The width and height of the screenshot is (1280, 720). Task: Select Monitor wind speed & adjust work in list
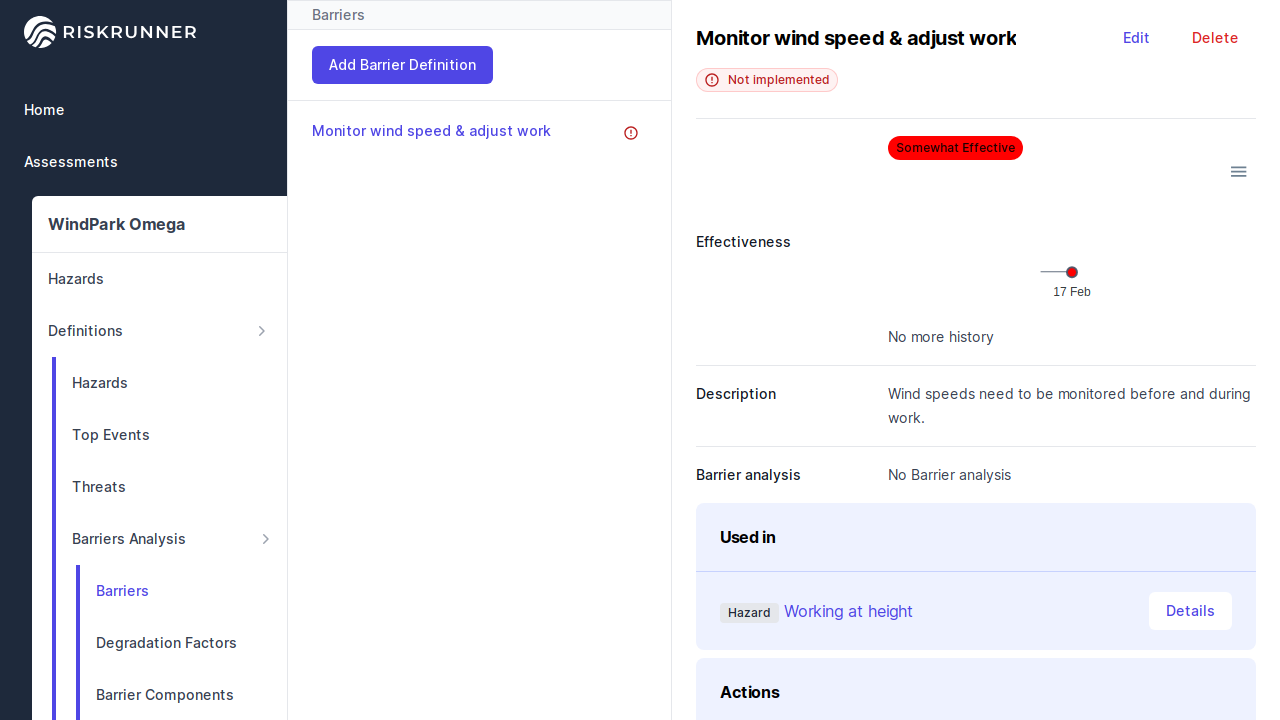point(431,131)
